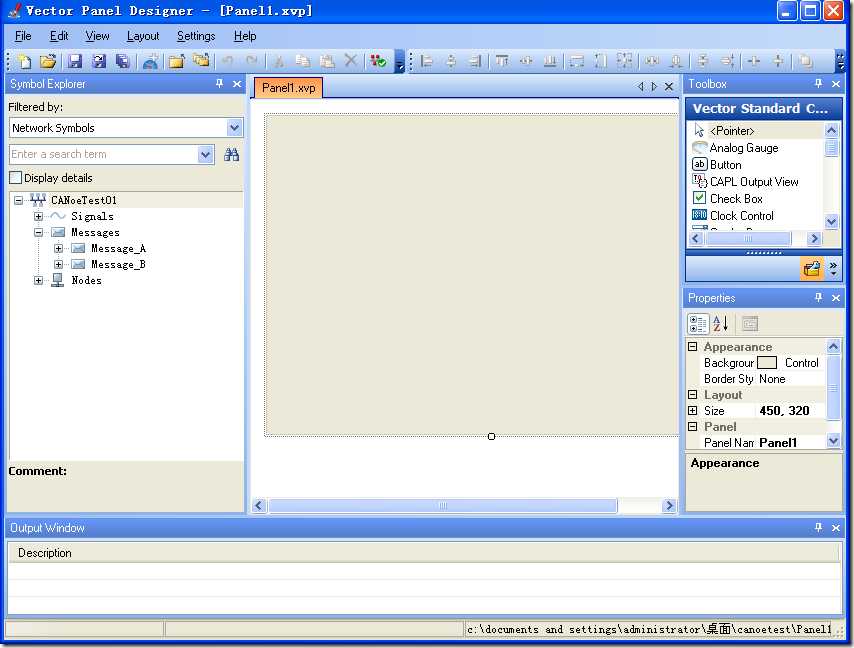This screenshot has width=854, height=648.
Task: Select the Pointer tool in Toolbox
Action: coord(757,131)
